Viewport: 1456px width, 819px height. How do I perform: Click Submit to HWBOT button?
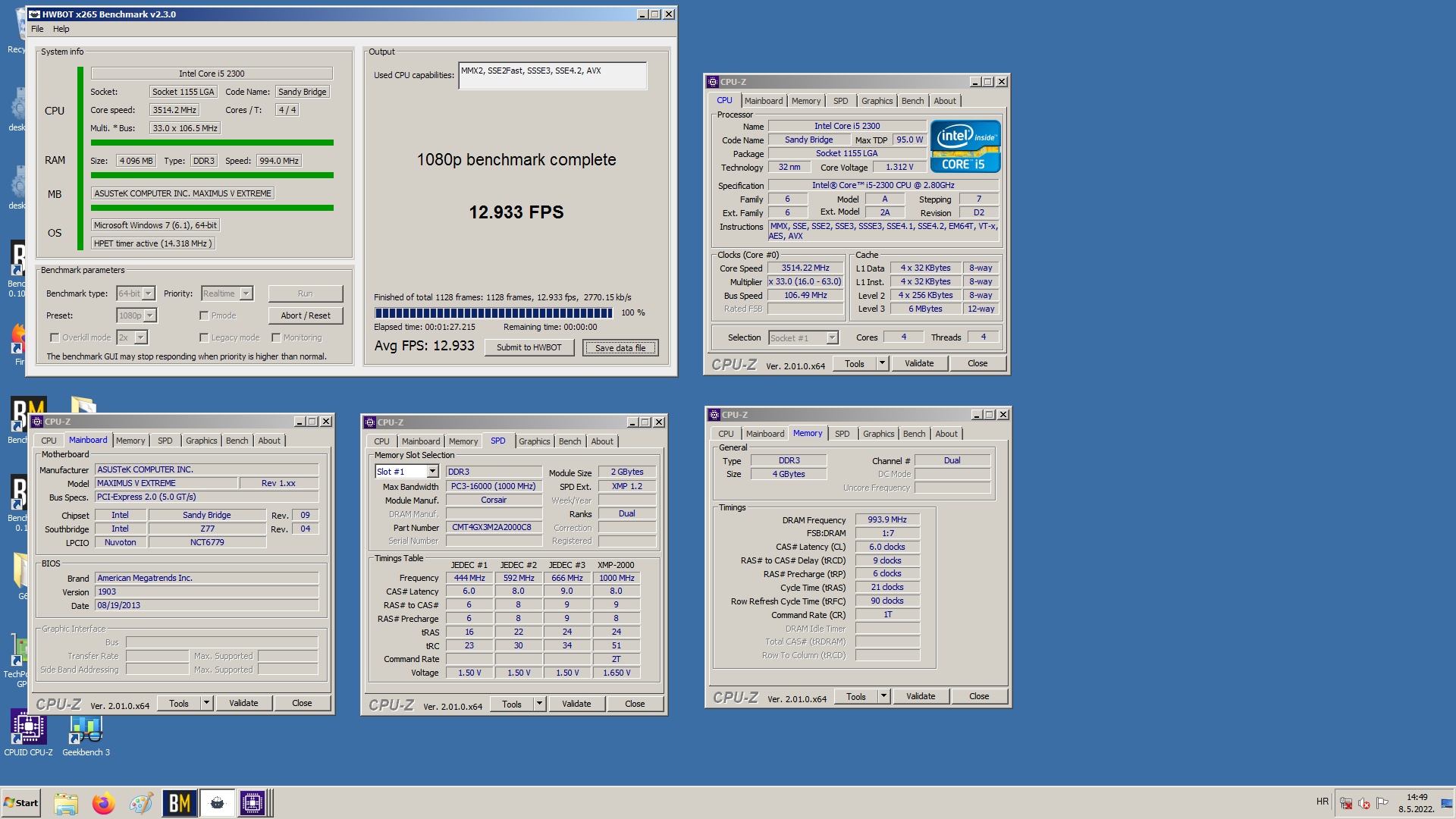pos(529,347)
